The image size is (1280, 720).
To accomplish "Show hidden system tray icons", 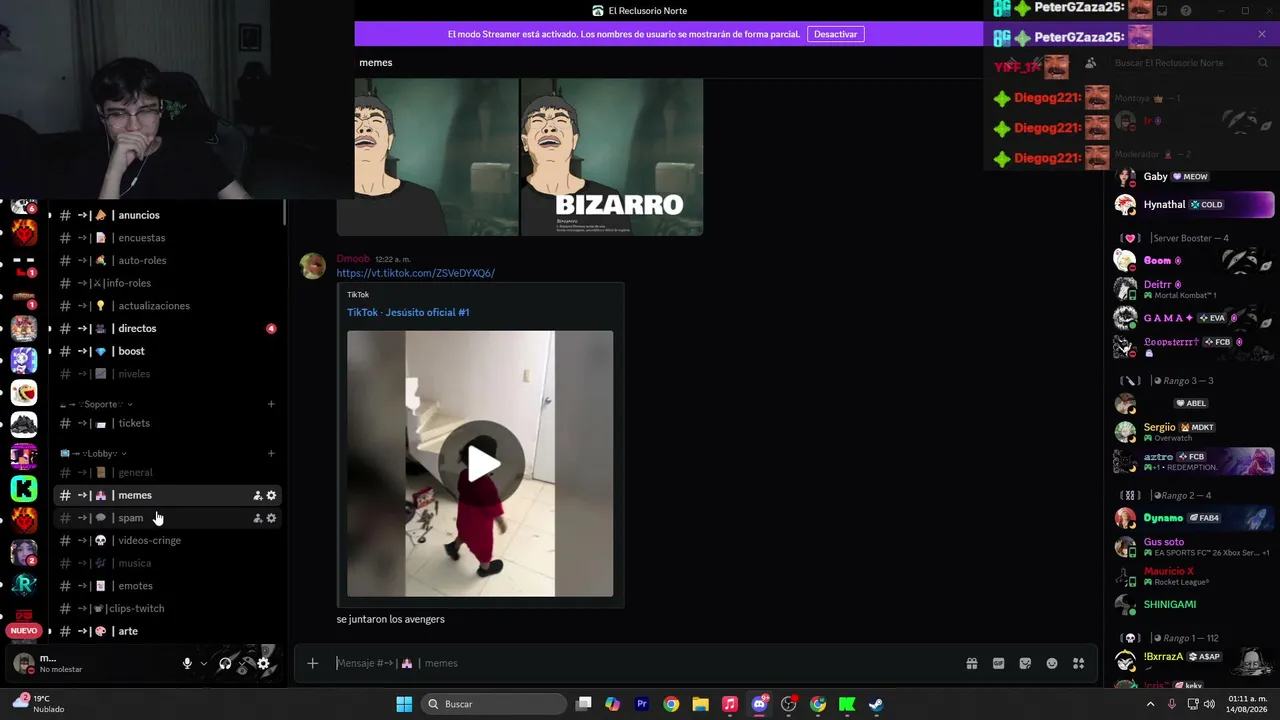I will tap(1150, 704).
